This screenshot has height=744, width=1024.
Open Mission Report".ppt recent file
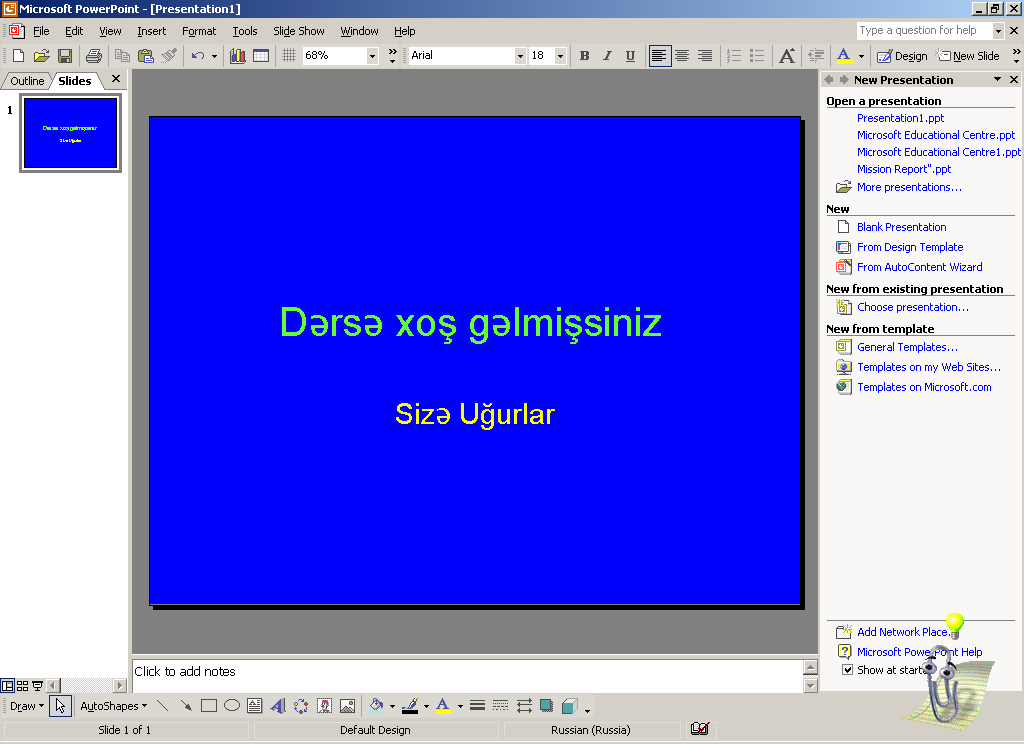pyautogui.click(x=904, y=169)
